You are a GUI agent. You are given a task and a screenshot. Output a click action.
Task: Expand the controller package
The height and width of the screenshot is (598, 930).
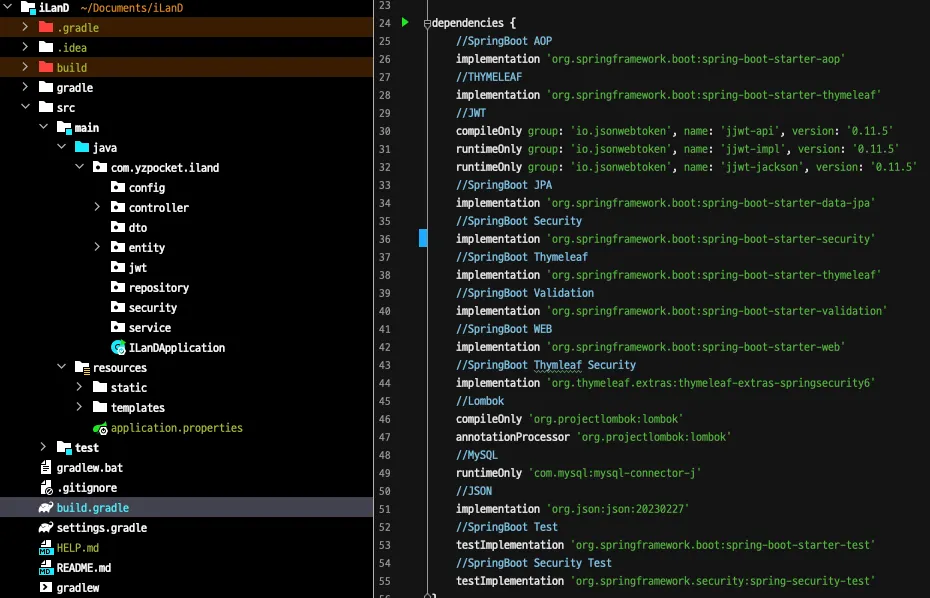pos(97,208)
